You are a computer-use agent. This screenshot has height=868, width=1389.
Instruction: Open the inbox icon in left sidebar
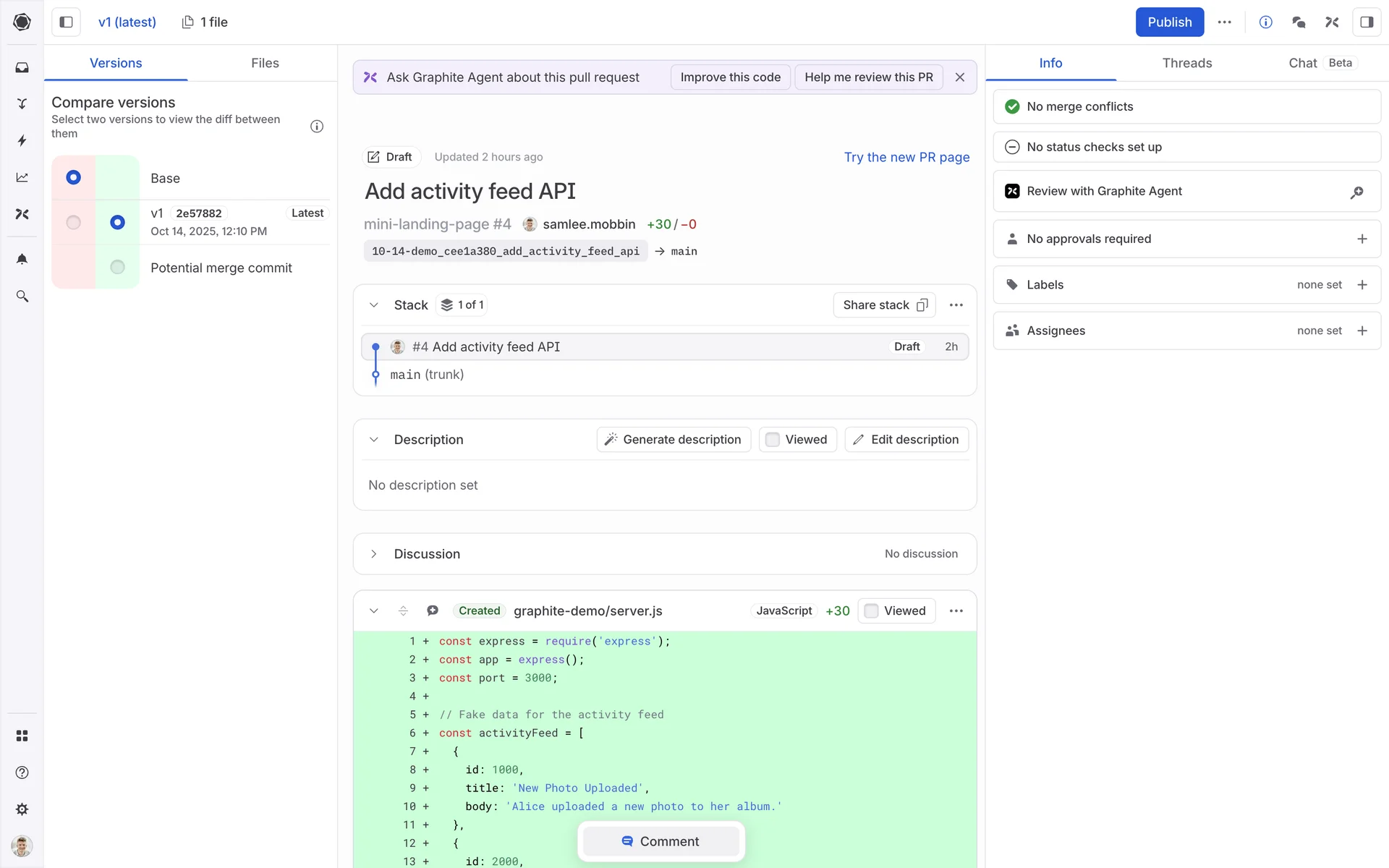pyautogui.click(x=22, y=67)
